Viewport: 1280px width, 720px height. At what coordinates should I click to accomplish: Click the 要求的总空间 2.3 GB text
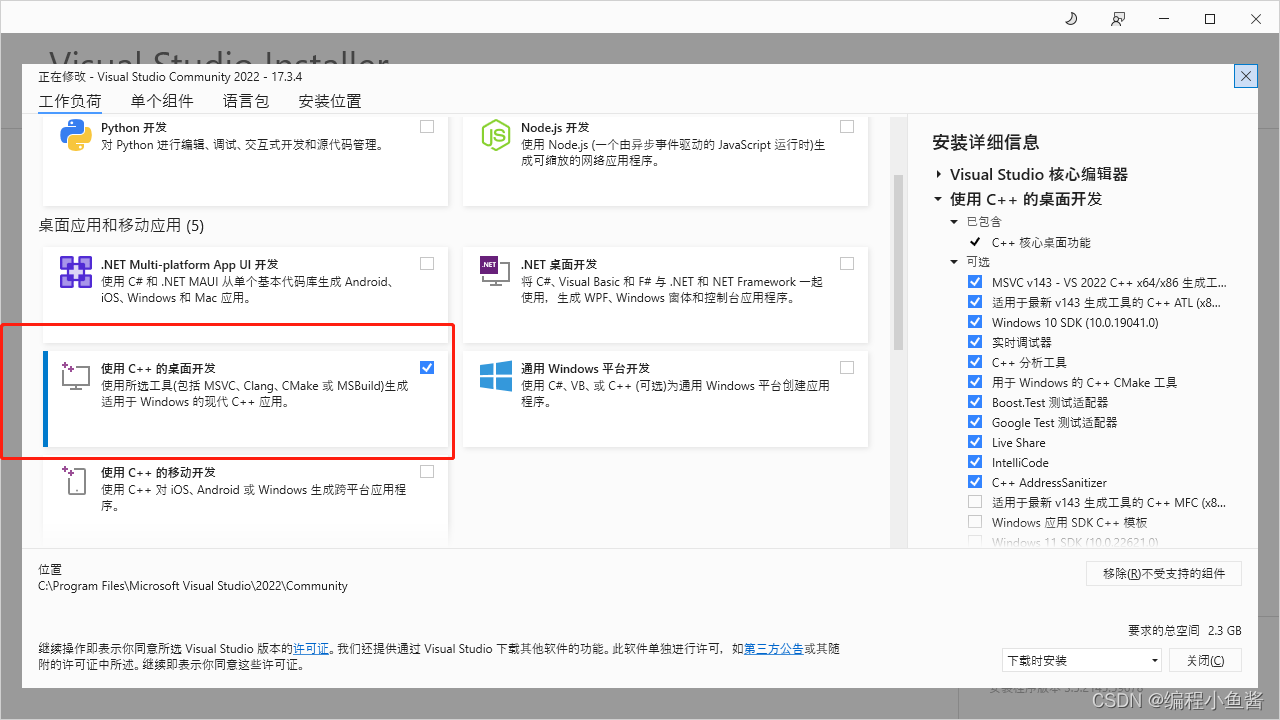tap(1184, 631)
